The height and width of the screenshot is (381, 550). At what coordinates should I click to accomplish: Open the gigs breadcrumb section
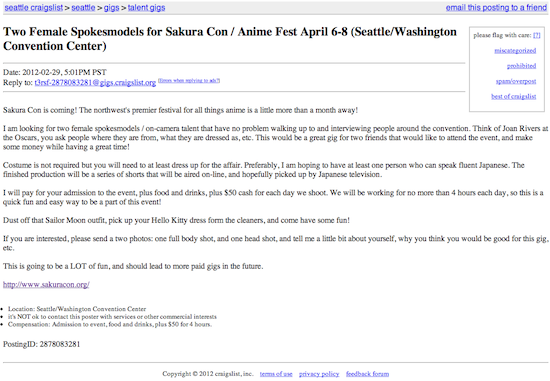[112, 8]
